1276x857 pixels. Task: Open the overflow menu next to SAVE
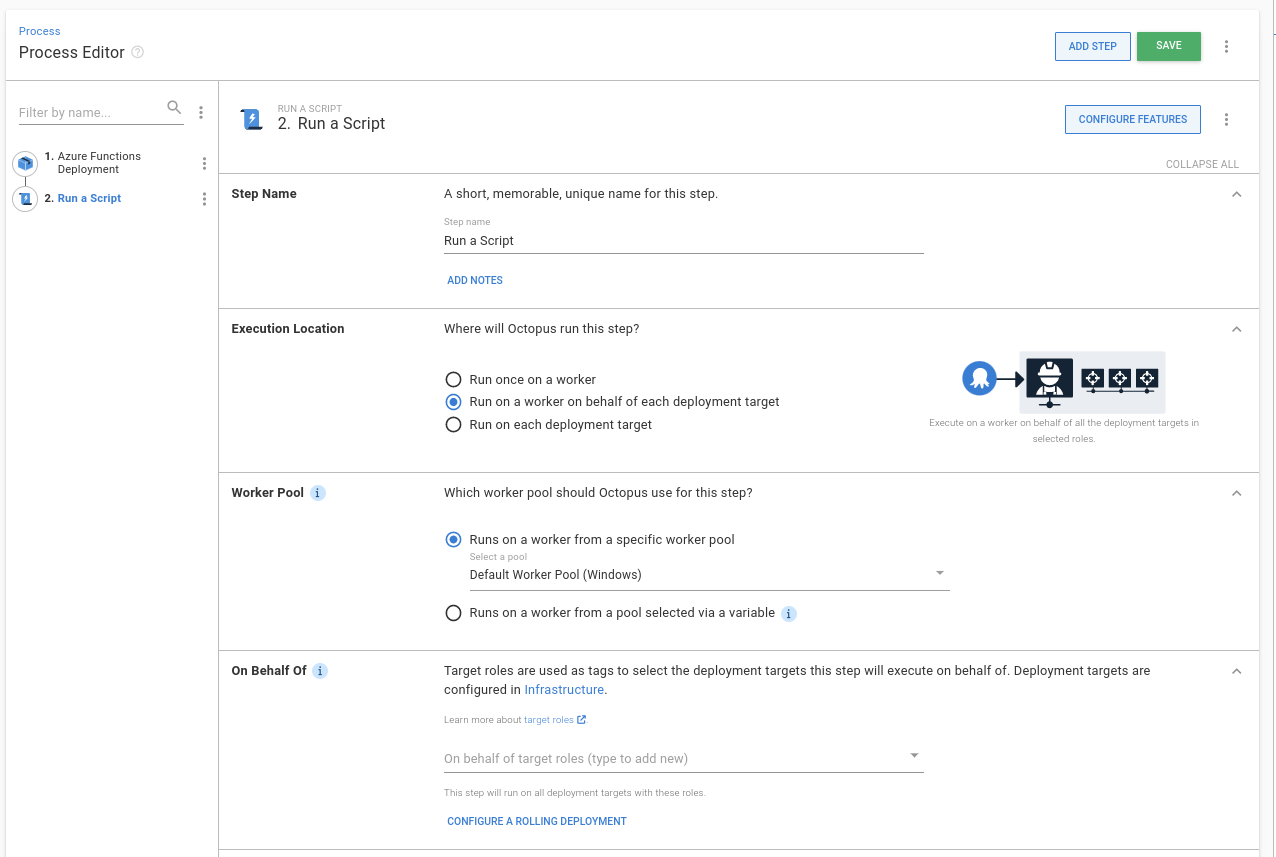coord(1227,46)
